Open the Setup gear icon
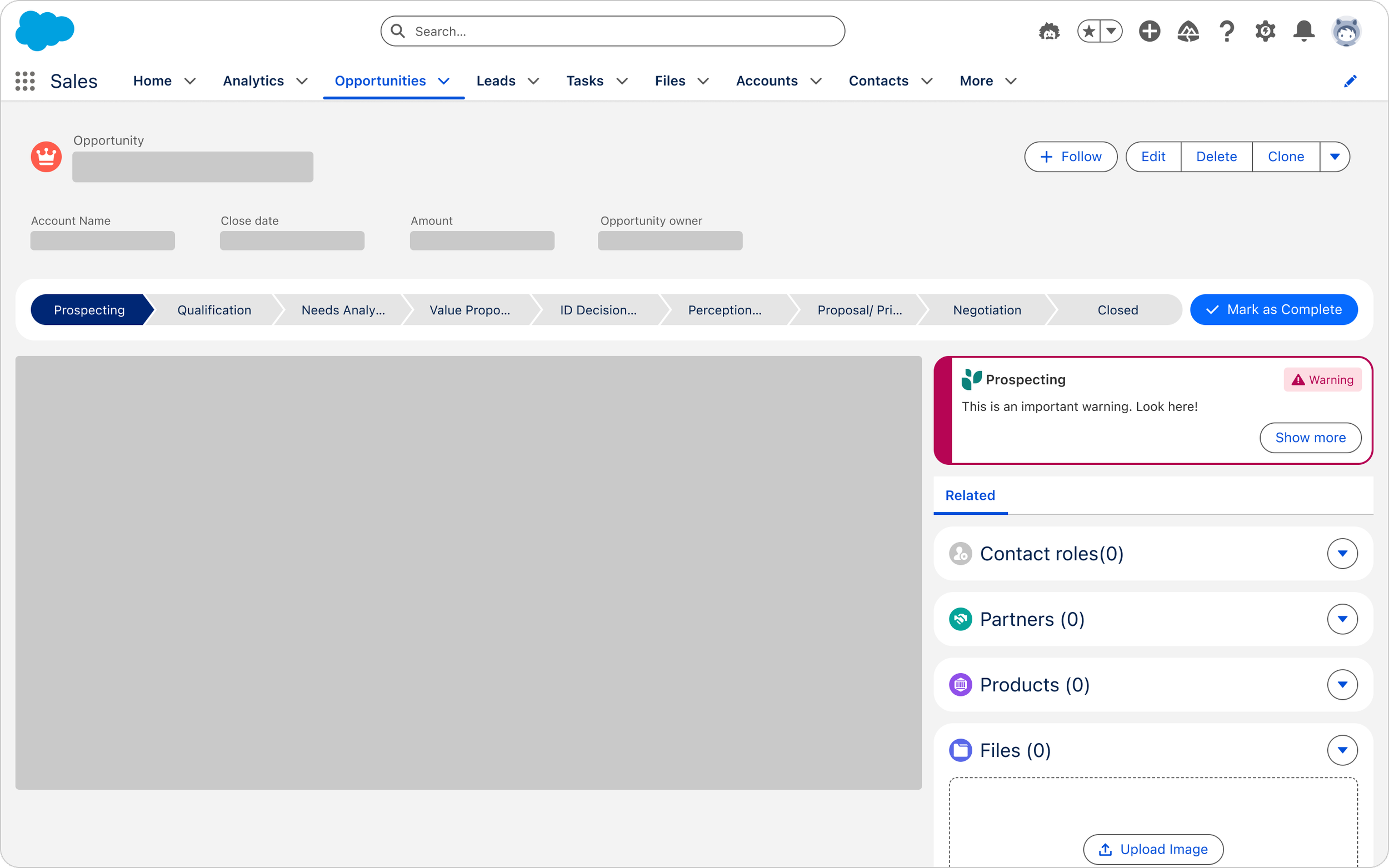 point(1265,31)
